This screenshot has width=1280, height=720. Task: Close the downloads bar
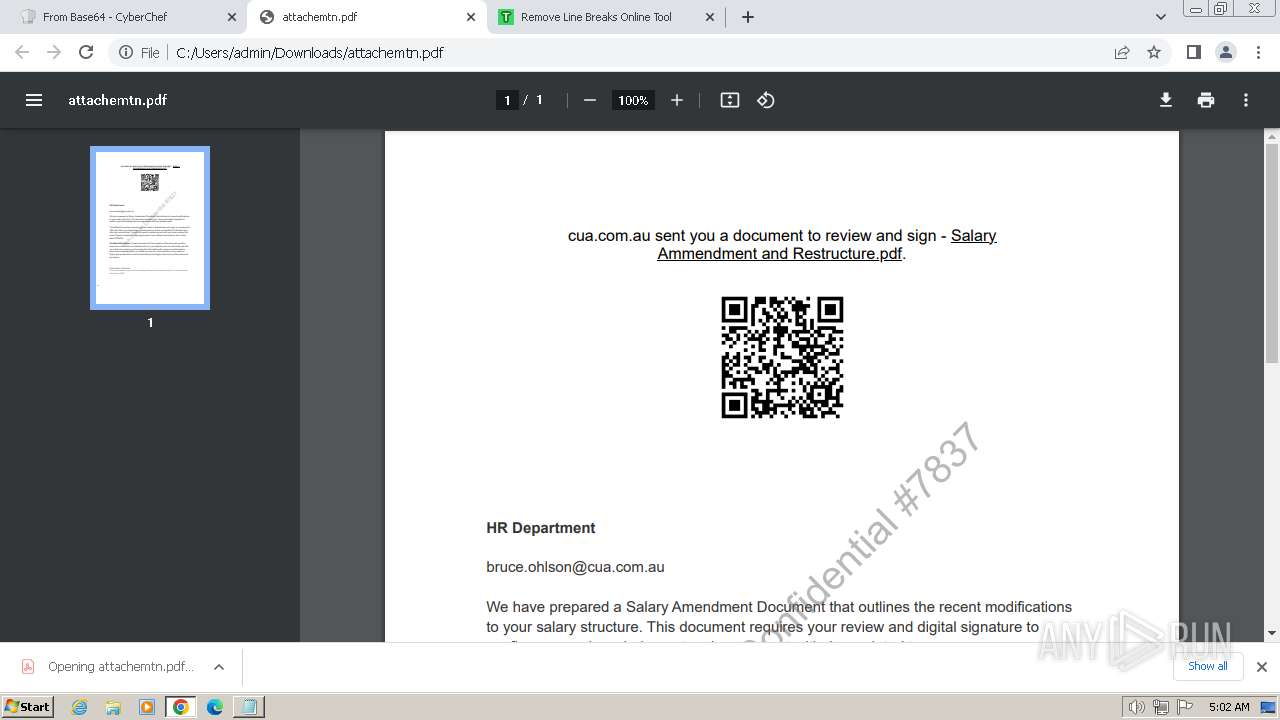[1262, 667]
